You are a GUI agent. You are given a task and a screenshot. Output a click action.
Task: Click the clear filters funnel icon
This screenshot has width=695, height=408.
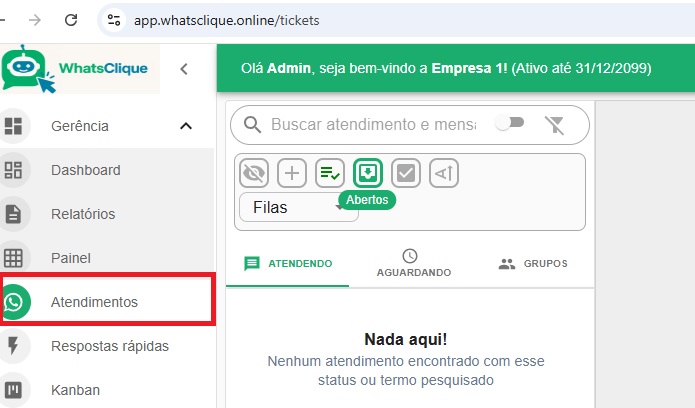554,125
